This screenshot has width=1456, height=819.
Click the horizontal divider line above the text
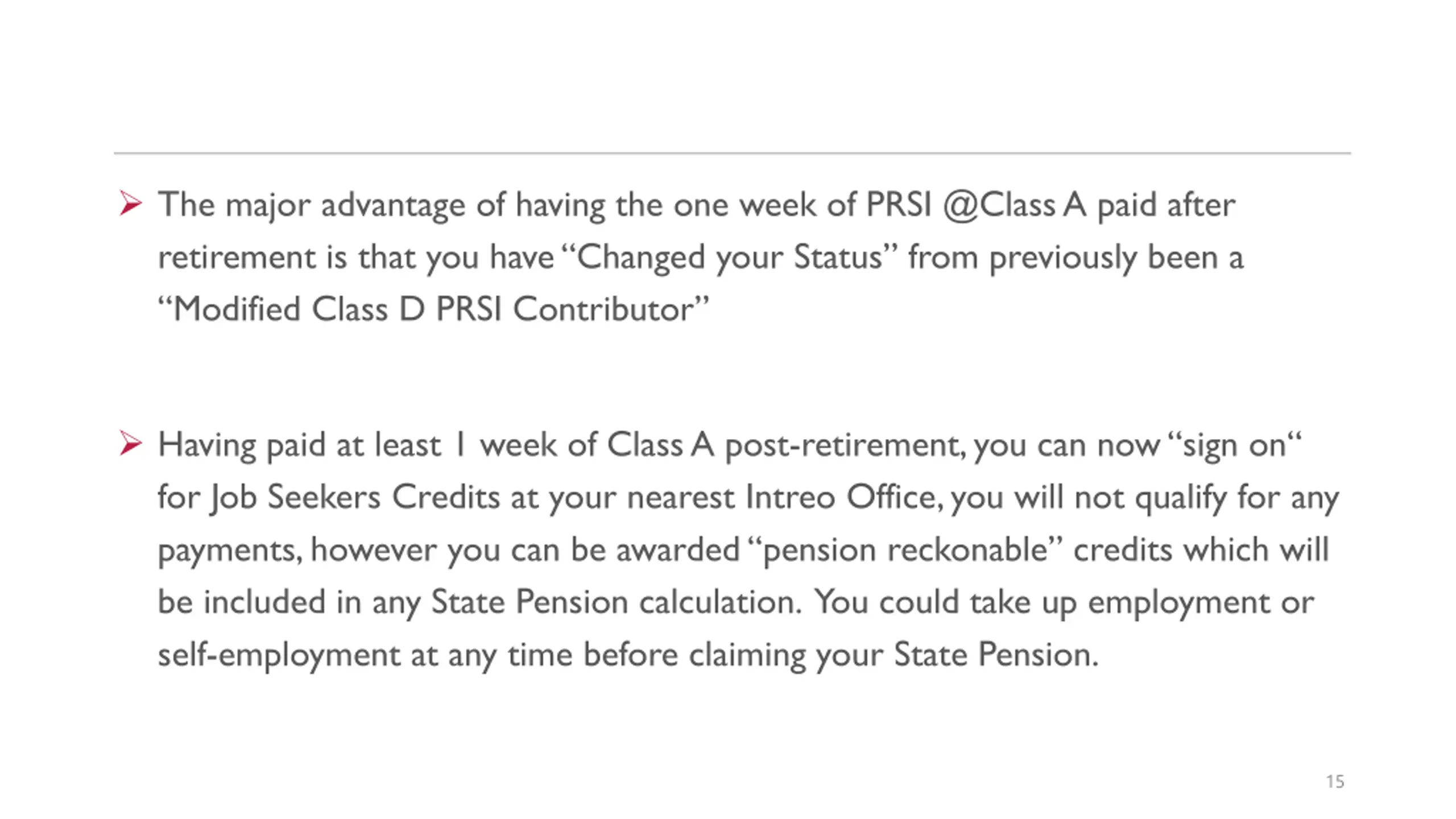[732, 153]
